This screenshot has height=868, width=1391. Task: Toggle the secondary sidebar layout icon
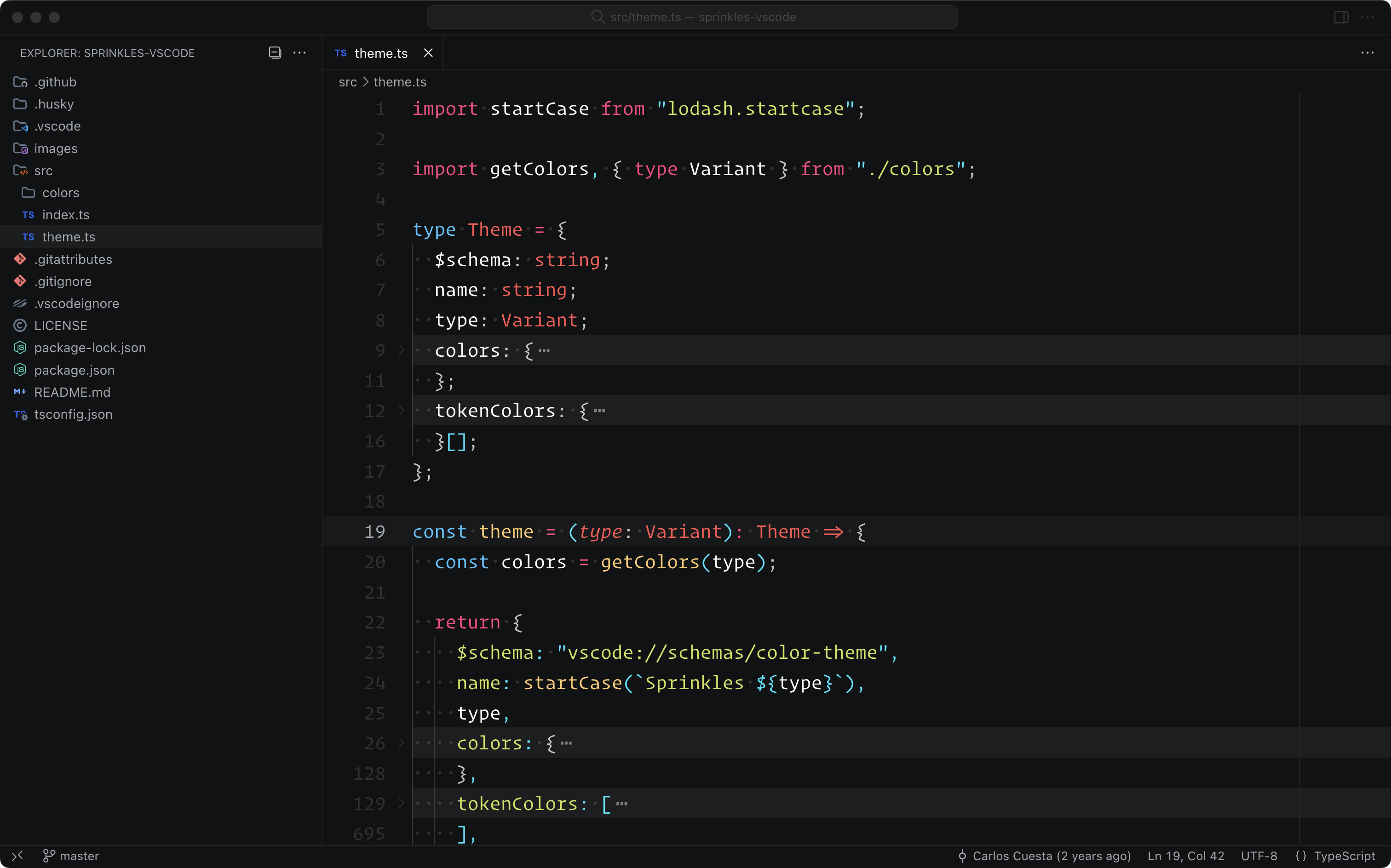(1341, 17)
